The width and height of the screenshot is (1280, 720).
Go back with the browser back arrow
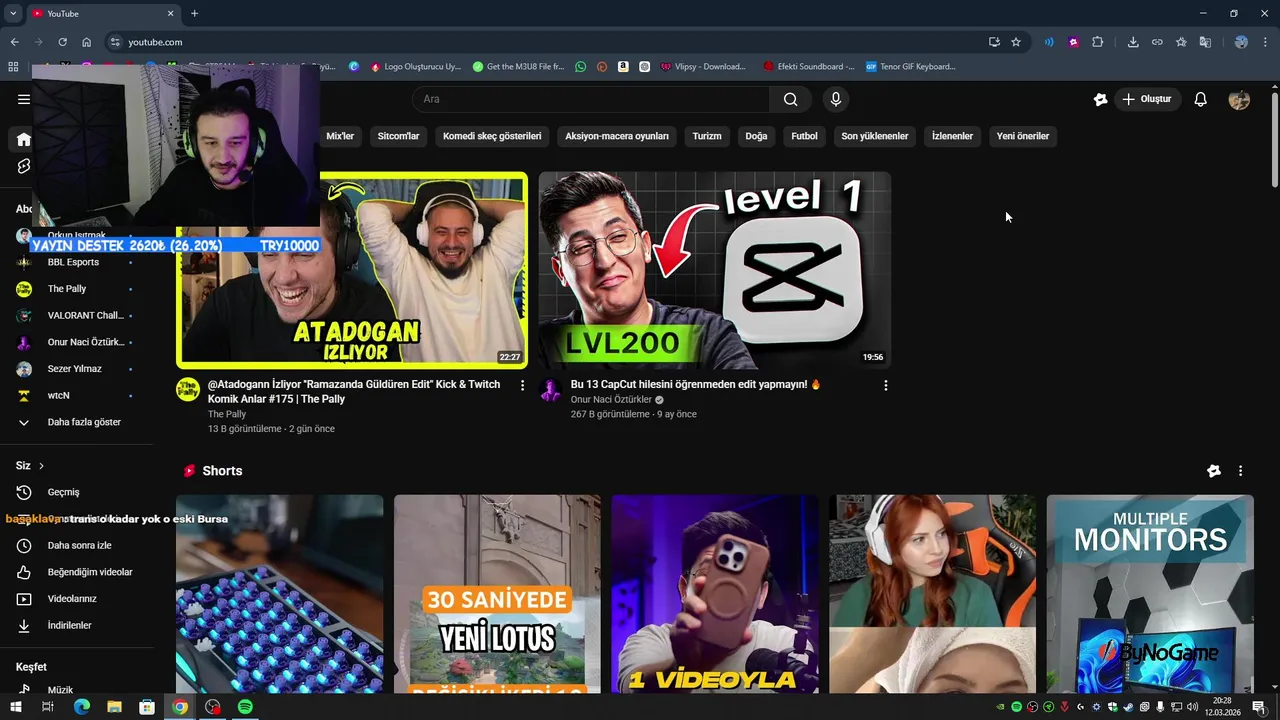[x=14, y=42]
